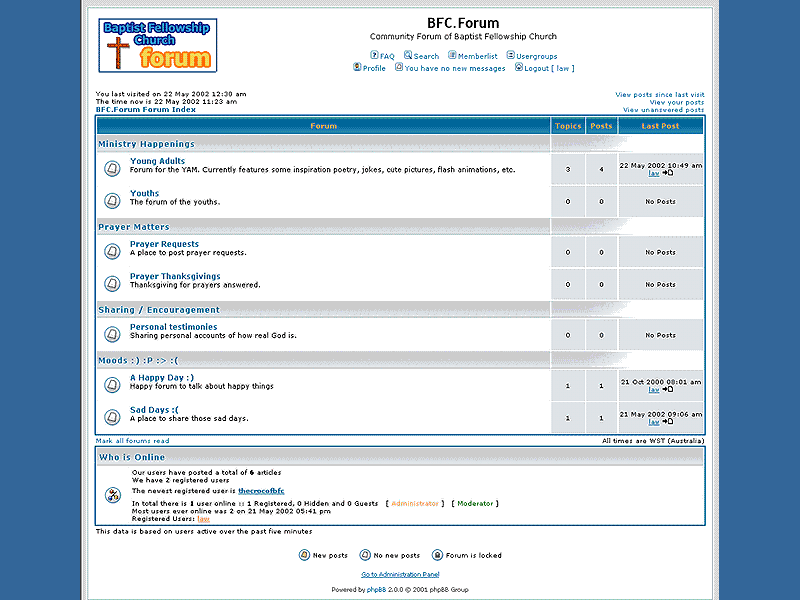Open the Who is Online page
The height and width of the screenshot is (600, 800).
pyautogui.click(x=132, y=457)
